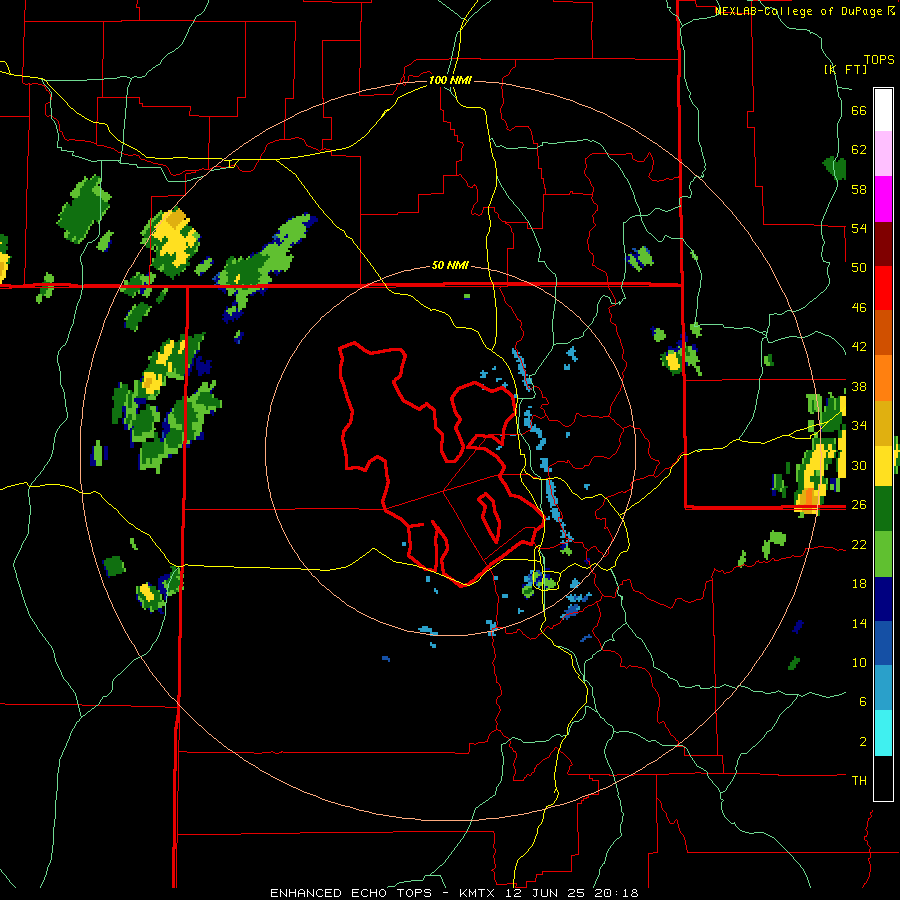Select the magenta legend swatch
Screen dimensions: 900x900
pyautogui.click(x=883, y=199)
